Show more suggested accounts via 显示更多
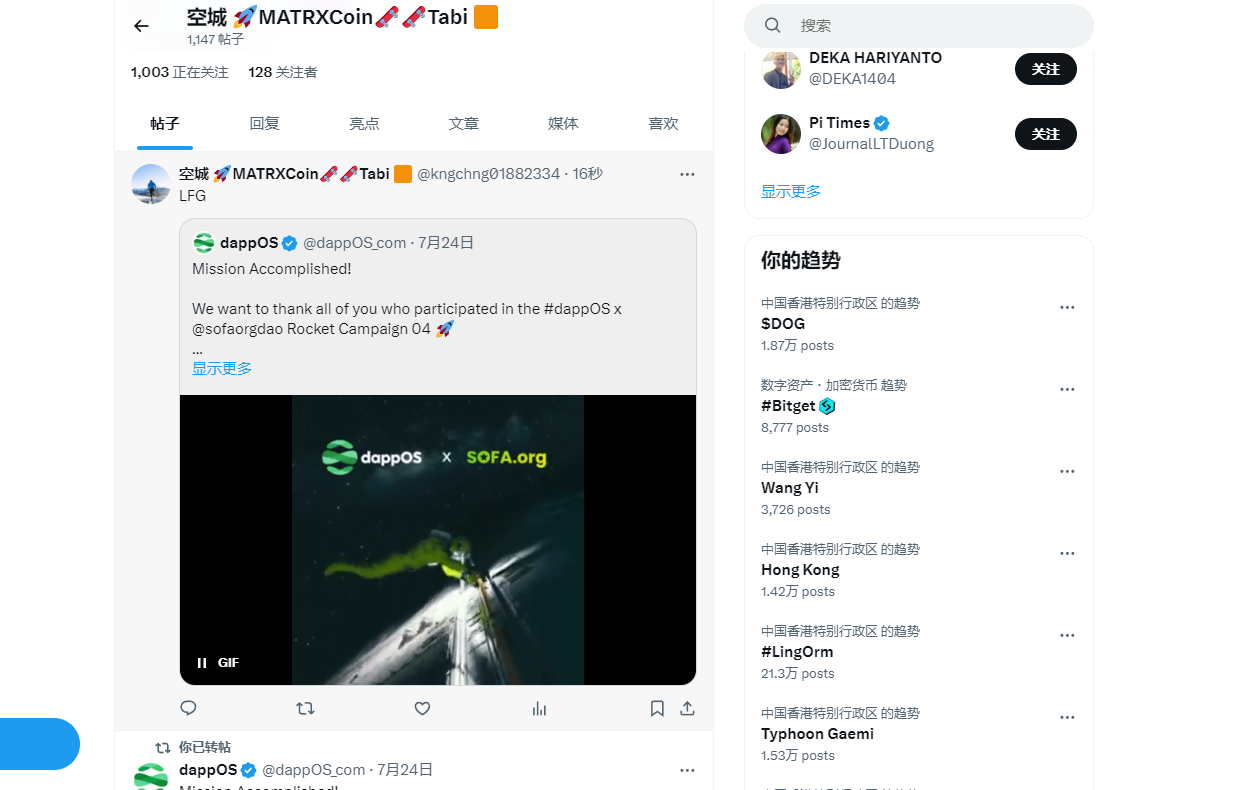 point(791,191)
